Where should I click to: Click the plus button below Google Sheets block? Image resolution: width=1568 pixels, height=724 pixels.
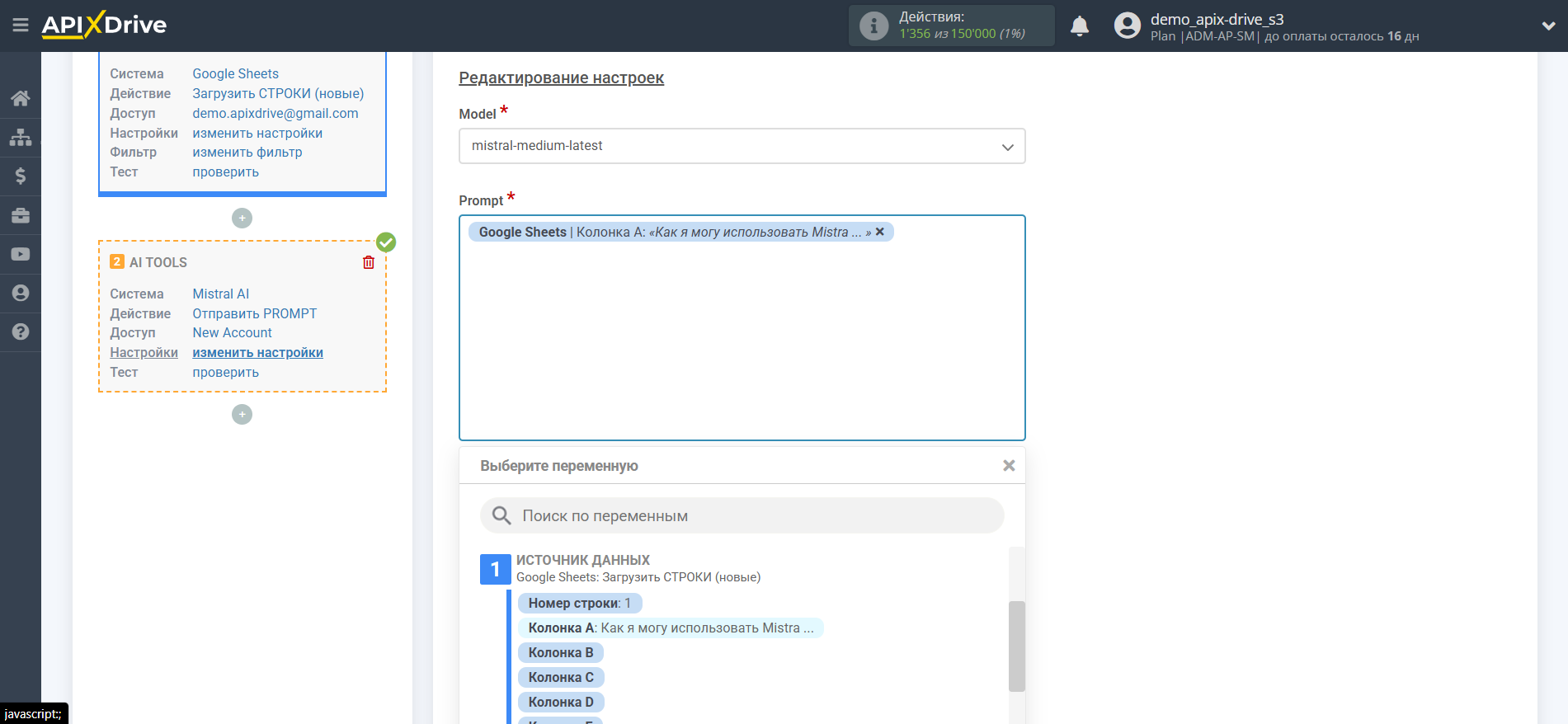242,218
